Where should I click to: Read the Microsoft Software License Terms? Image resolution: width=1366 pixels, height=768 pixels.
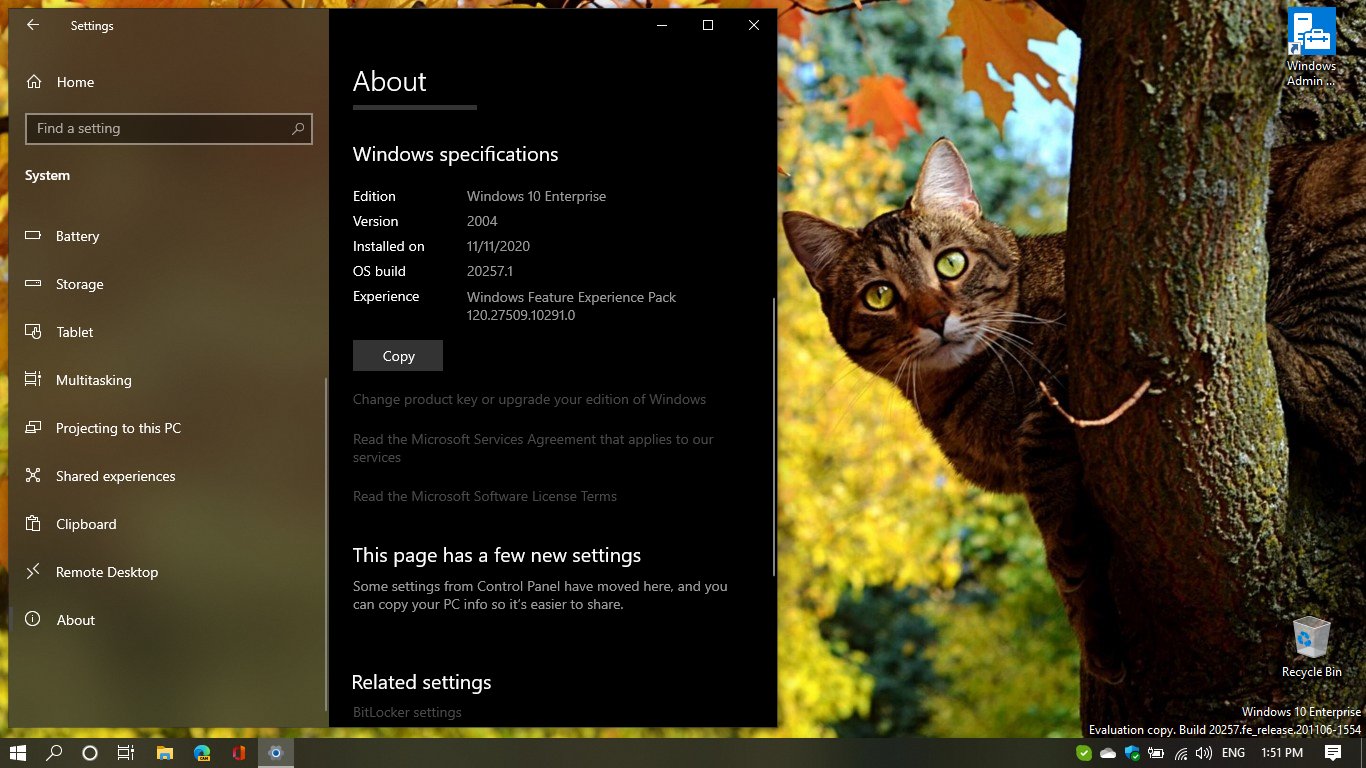tap(485, 496)
